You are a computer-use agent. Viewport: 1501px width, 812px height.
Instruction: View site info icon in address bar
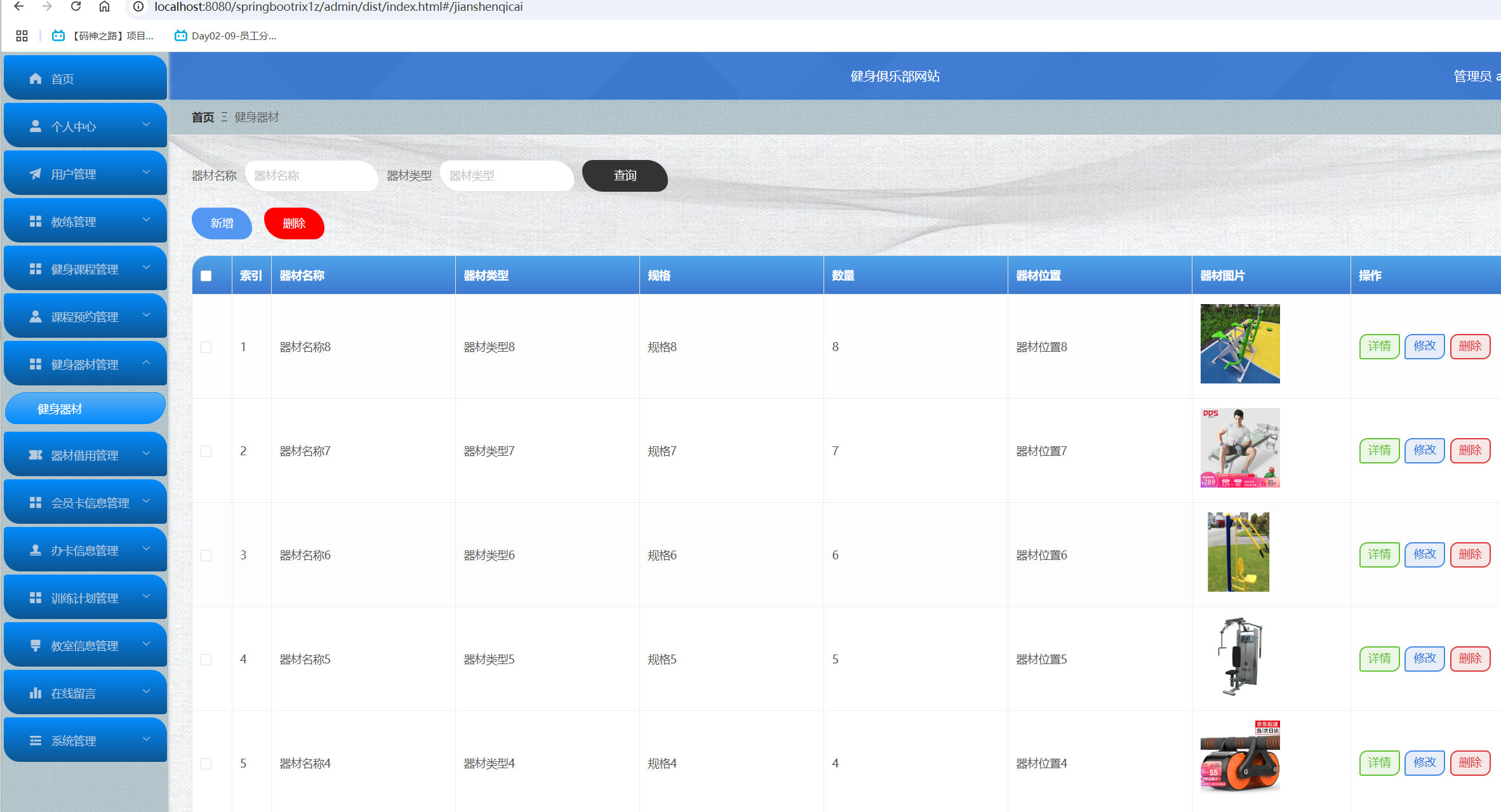coord(138,6)
